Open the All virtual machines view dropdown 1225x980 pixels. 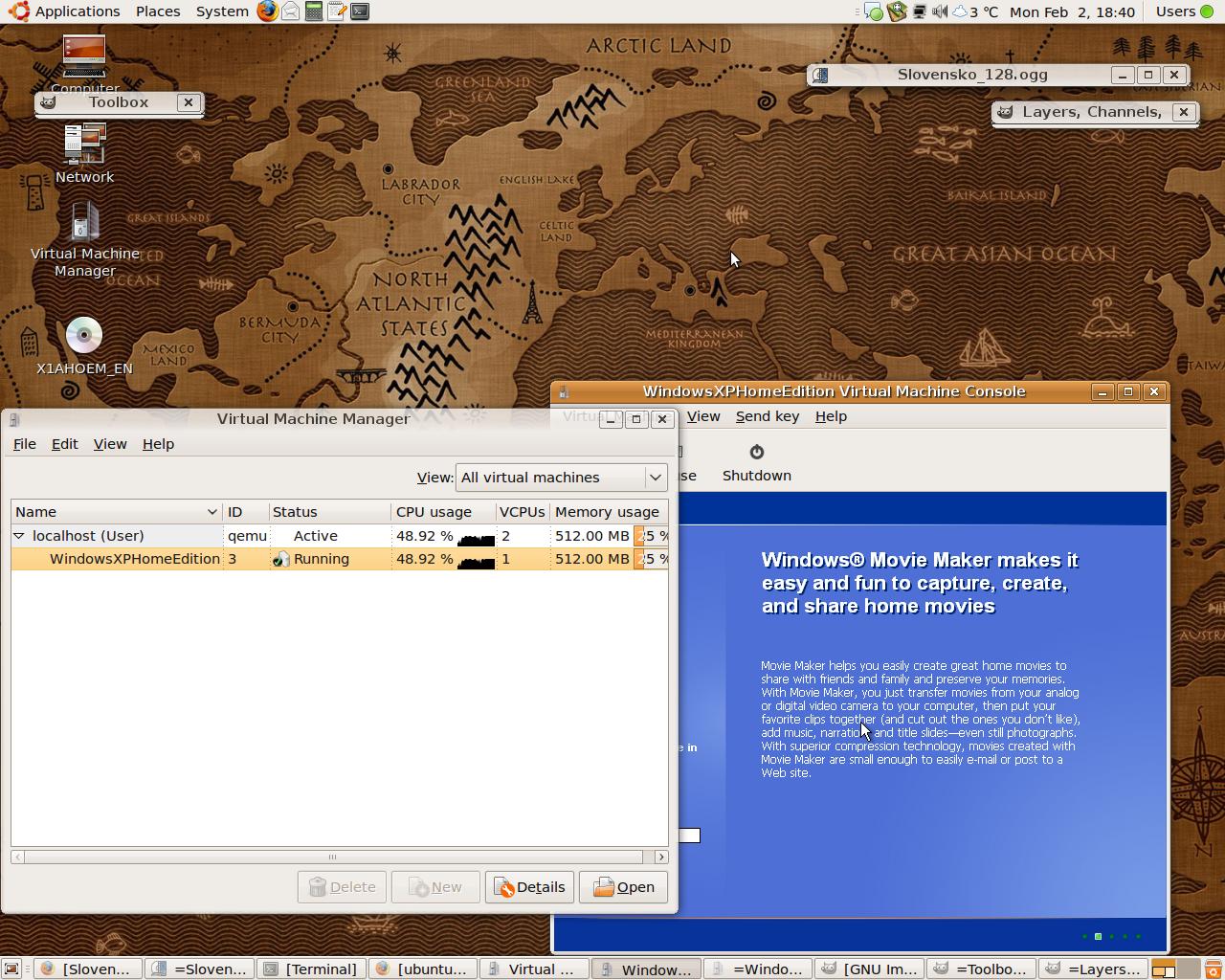[x=561, y=478]
